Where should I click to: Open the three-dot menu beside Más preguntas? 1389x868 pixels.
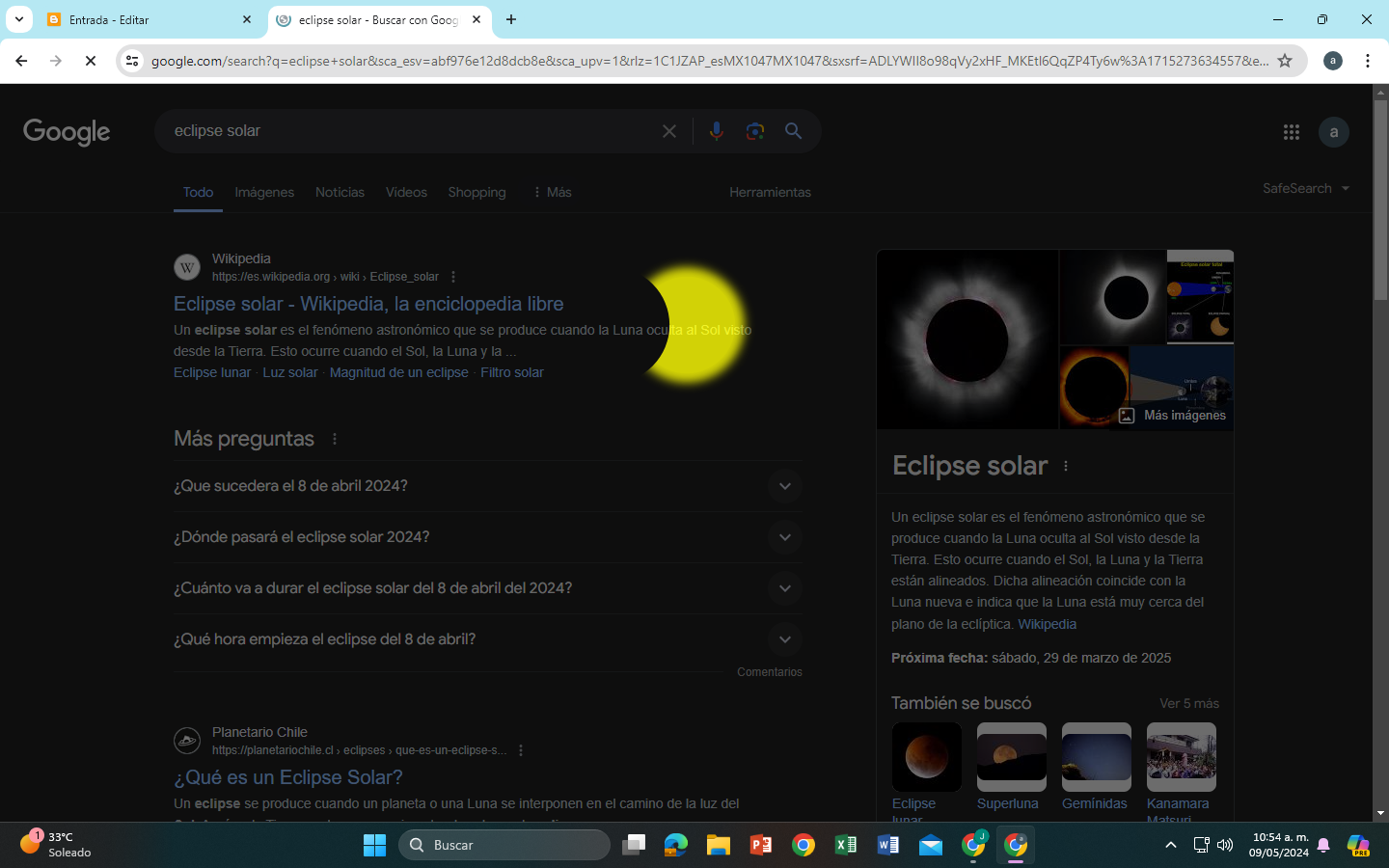click(x=335, y=439)
